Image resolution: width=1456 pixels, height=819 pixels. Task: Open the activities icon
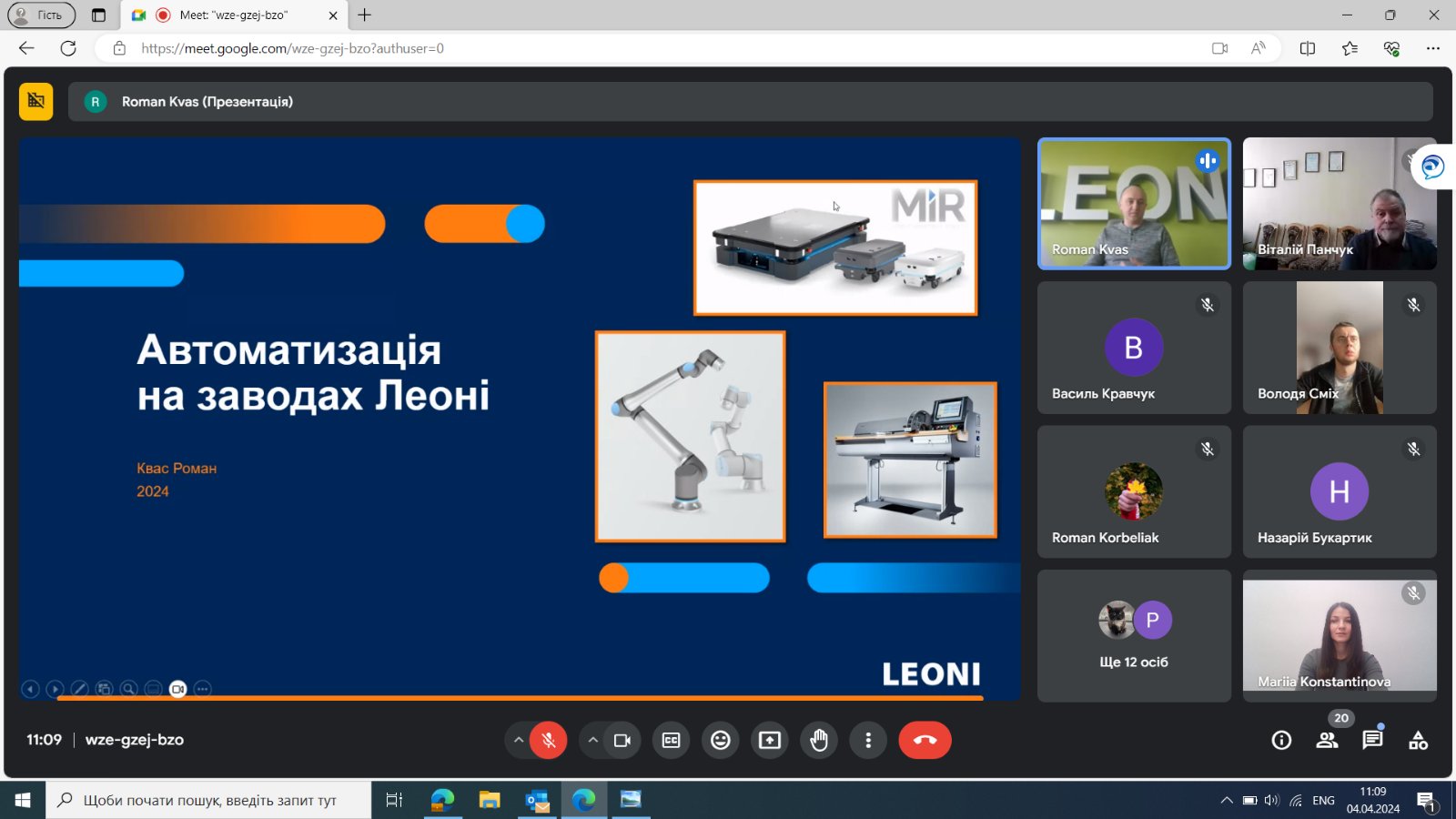(x=1417, y=740)
